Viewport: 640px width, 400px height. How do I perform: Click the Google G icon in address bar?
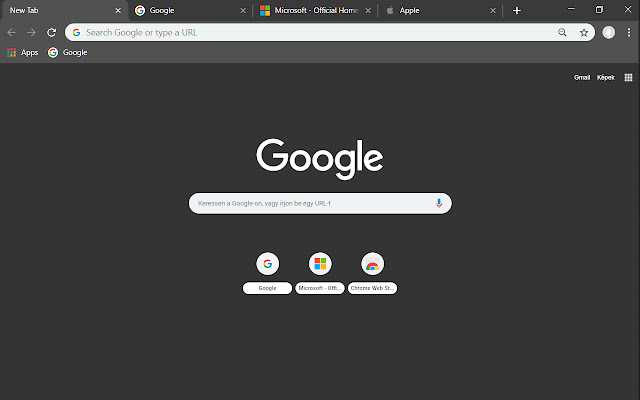pos(76,32)
